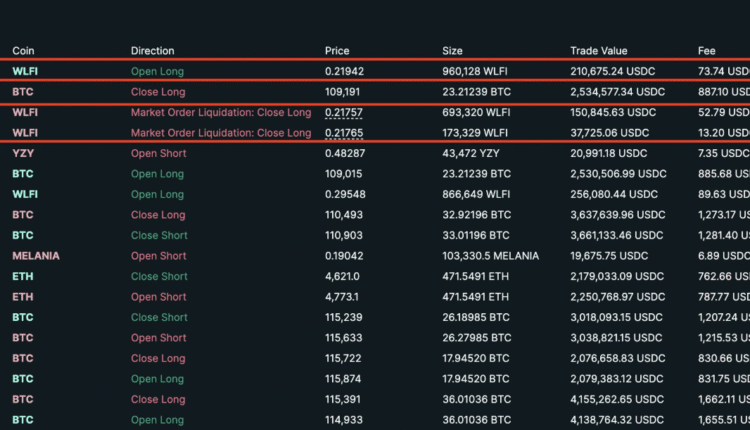This screenshot has height=430, width=750.
Task: Click the price 110,903 in BTC Close Short row
Action: (x=344, y=235)
